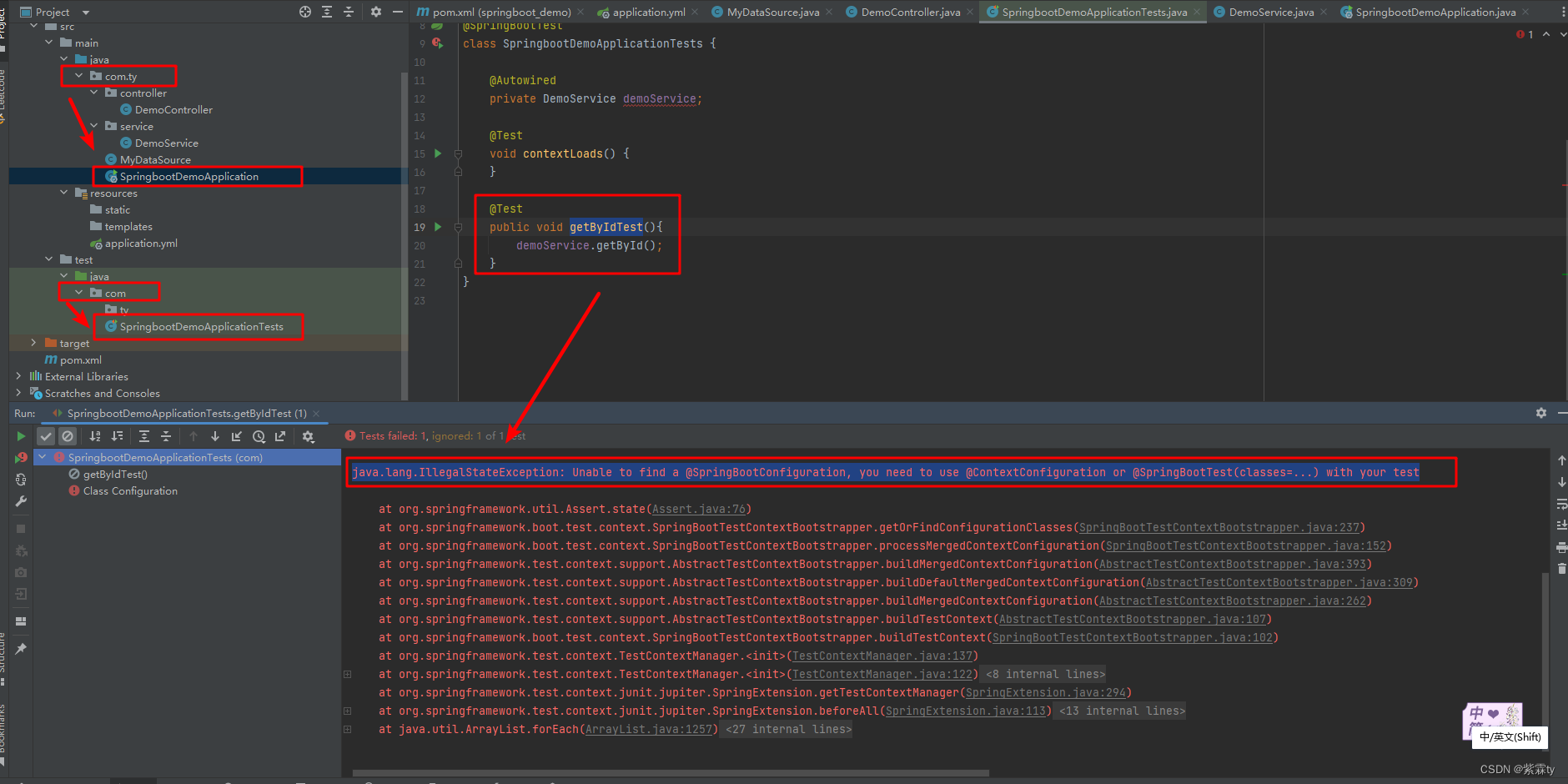
Task: Sort tests alphabetically
Action: click(x=95, y=436)
